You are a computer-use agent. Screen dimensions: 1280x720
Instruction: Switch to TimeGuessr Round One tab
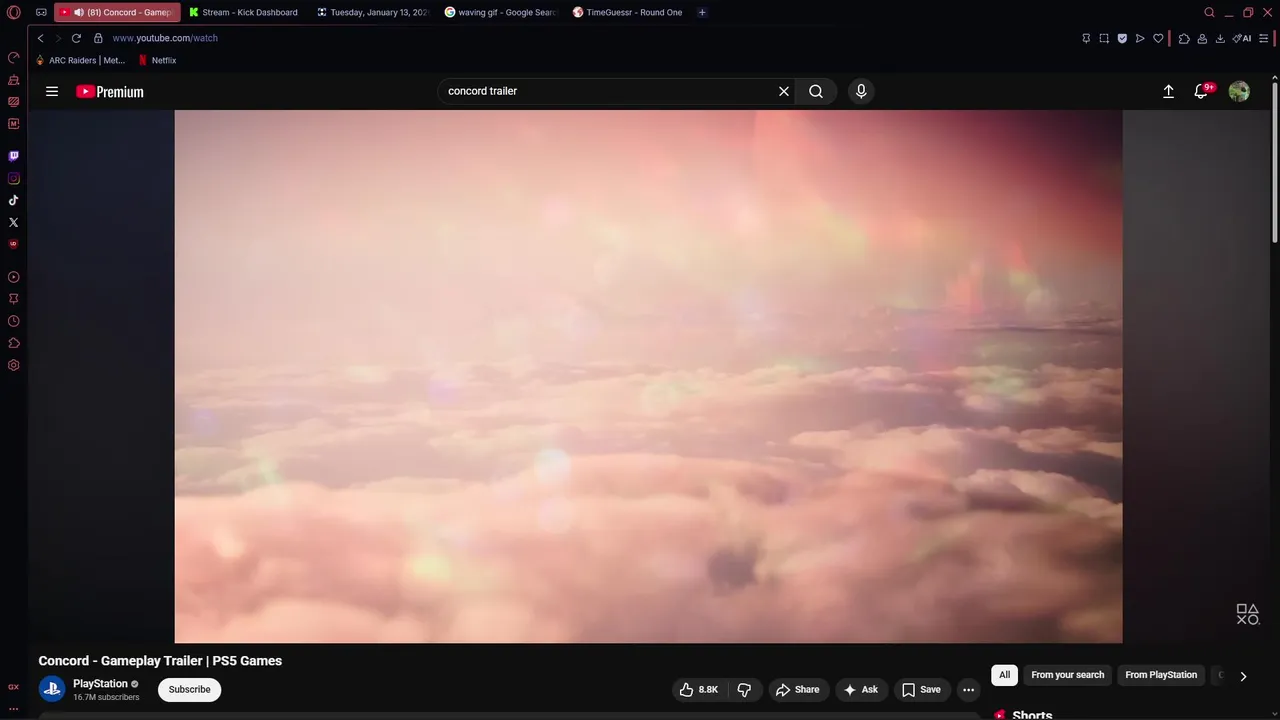pos(628,13)
